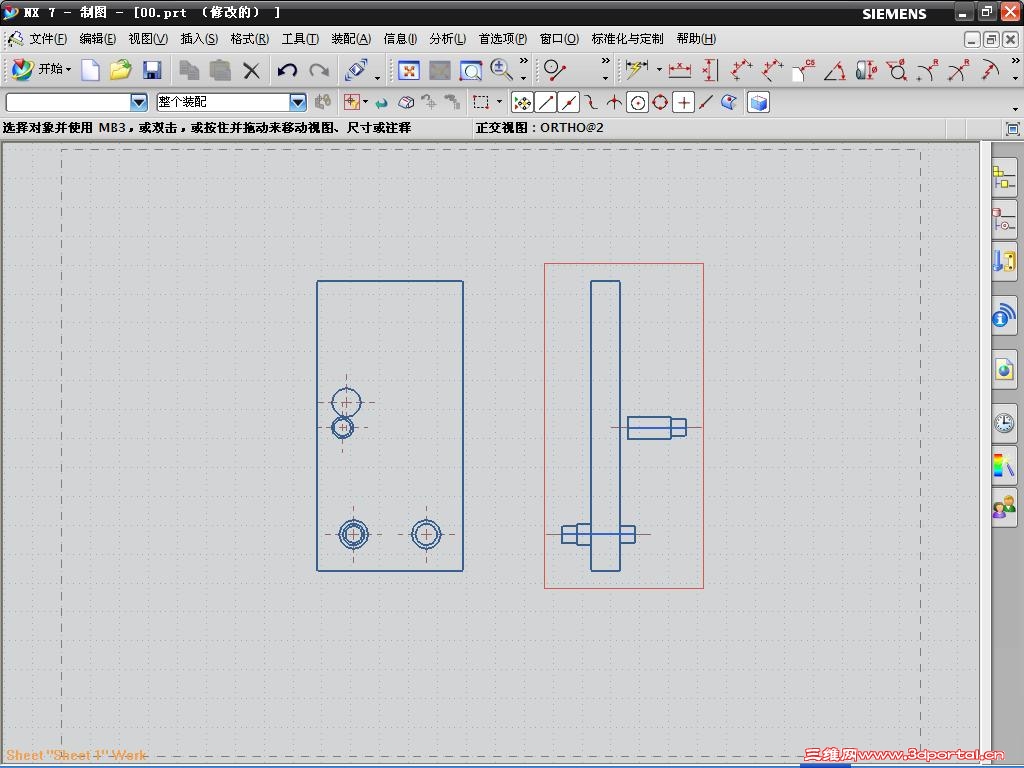
Task: Select the angular dimension tool
Action: coord(835,70)
